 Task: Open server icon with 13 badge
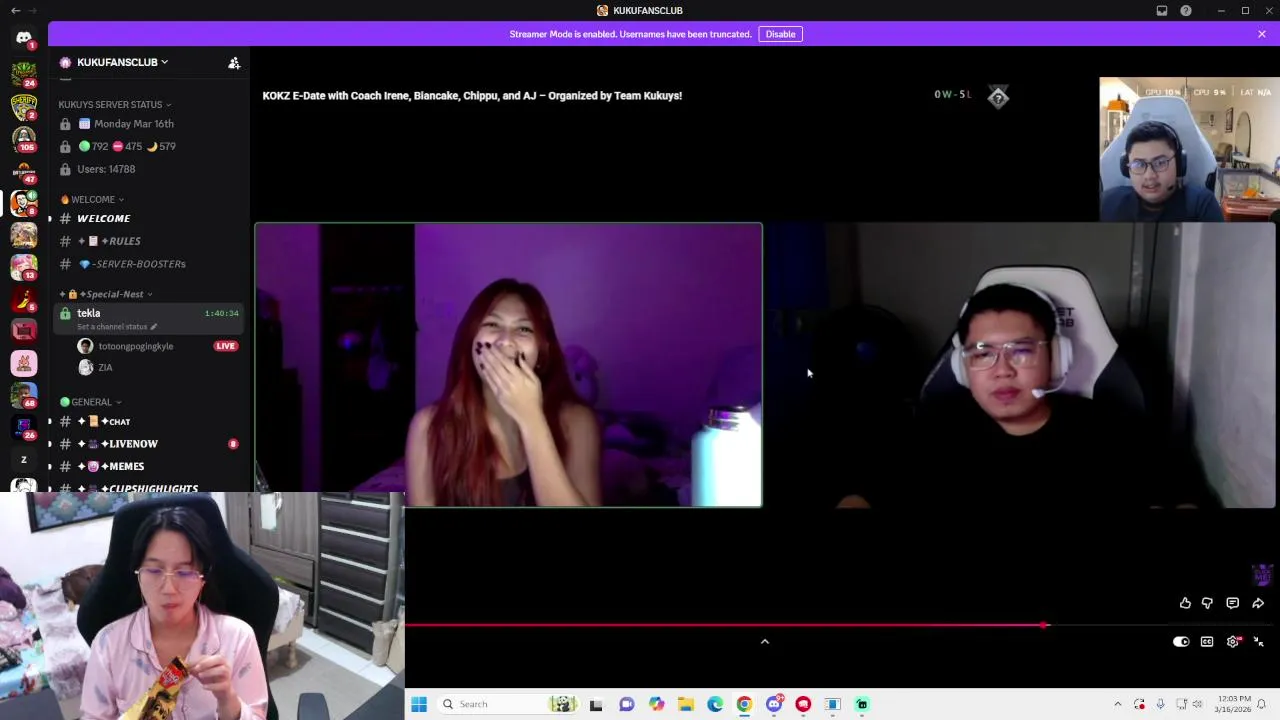coord(24,266)
